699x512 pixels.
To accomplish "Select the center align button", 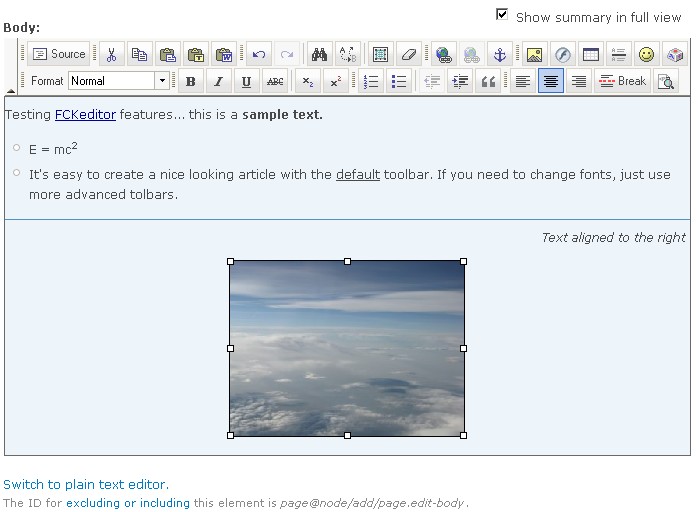I will [550, 81].
